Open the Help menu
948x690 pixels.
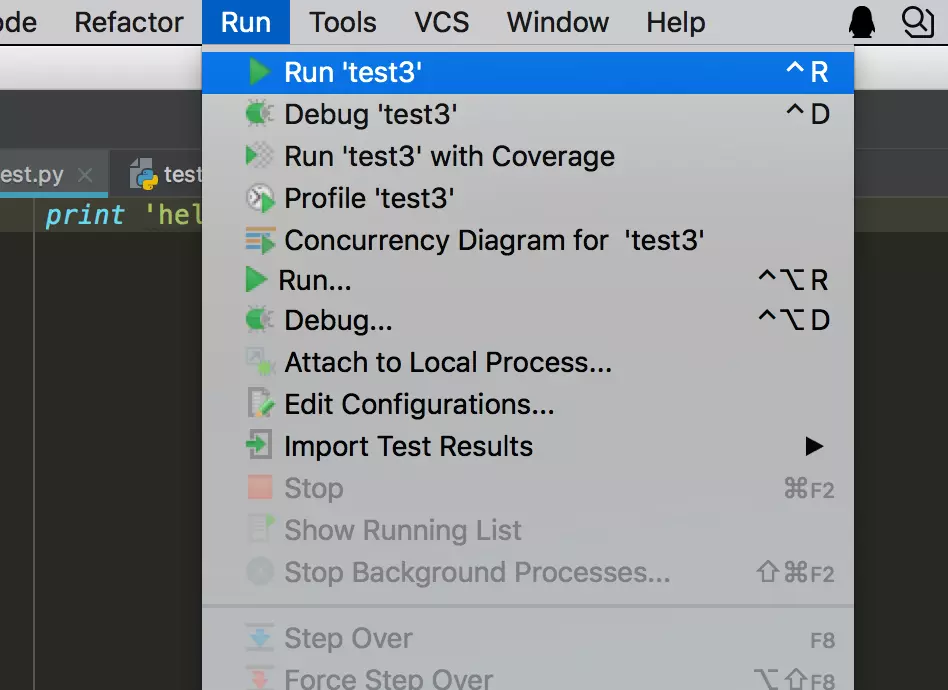pyautogui.click(x=675, y=22)
